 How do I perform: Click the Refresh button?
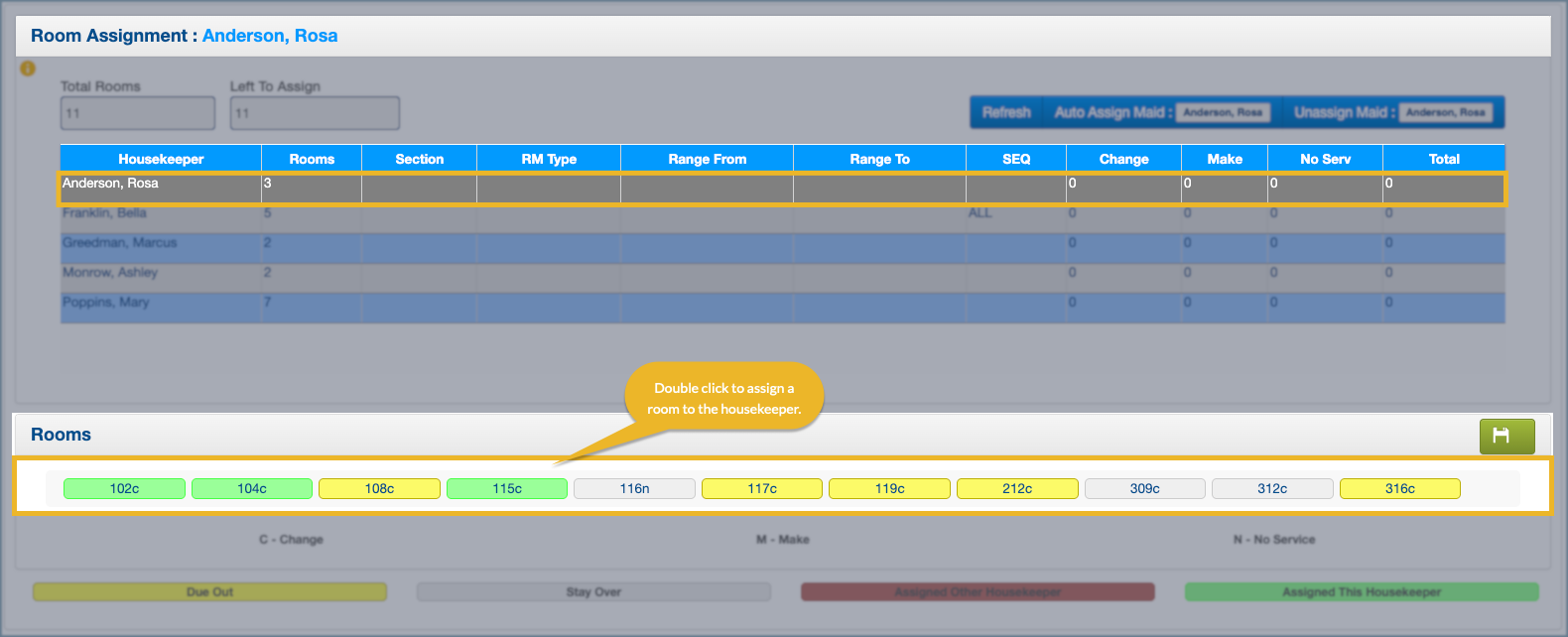pyautogui.click(x=1006, y=112)
